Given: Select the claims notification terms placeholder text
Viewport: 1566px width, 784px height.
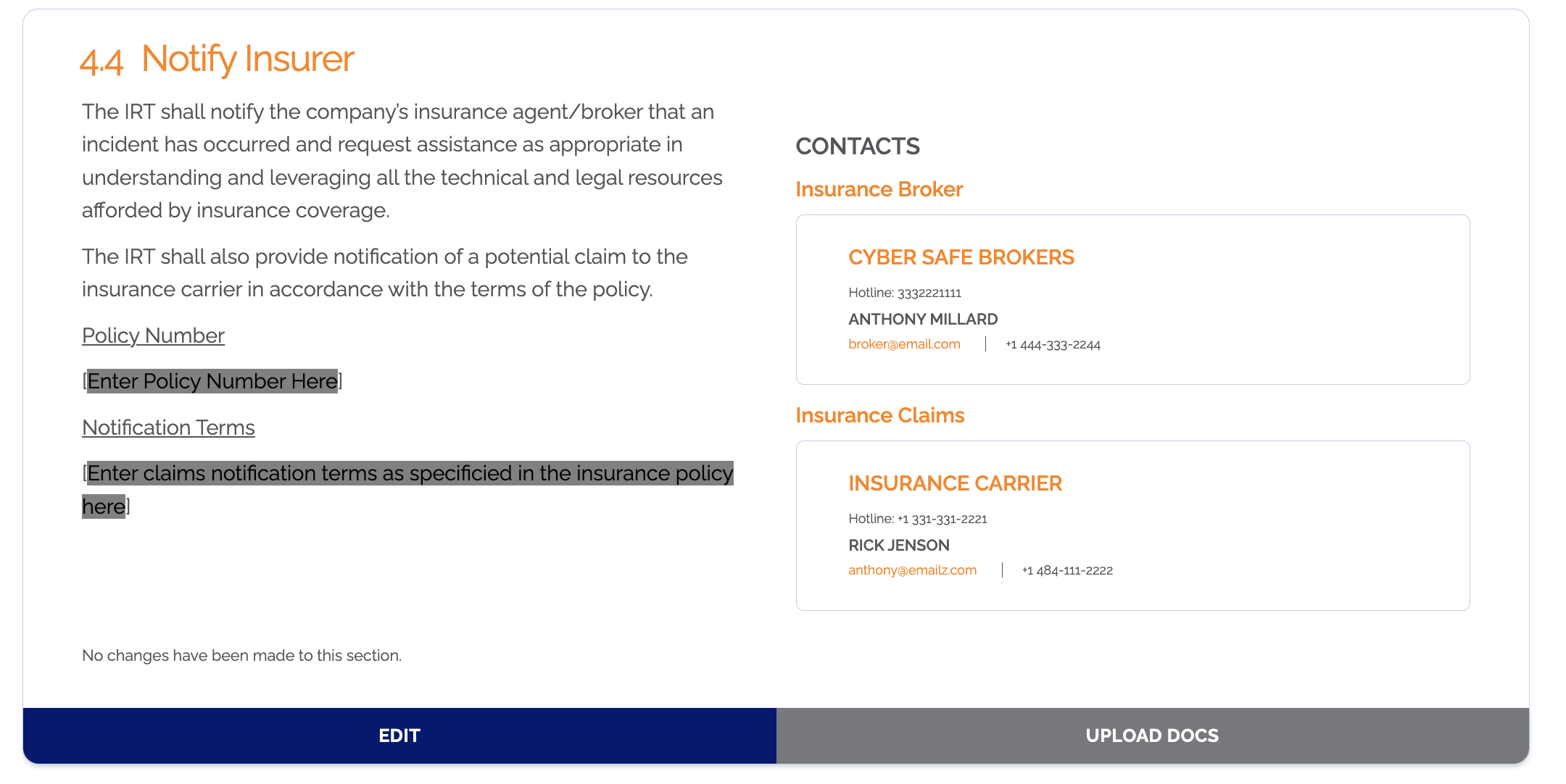Looking at the screenshot, I should point(407,490).
